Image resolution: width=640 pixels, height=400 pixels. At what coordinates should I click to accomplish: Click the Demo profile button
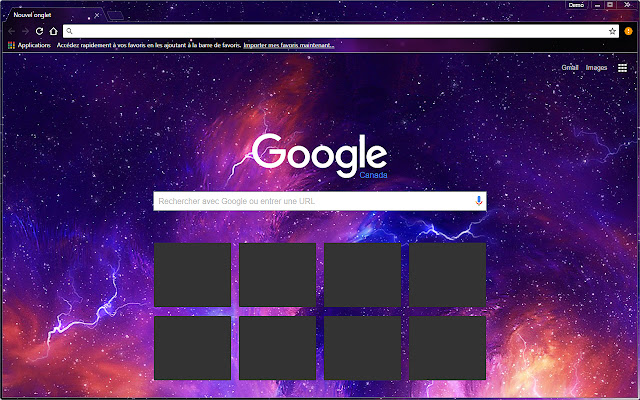[x=576, y=5]
